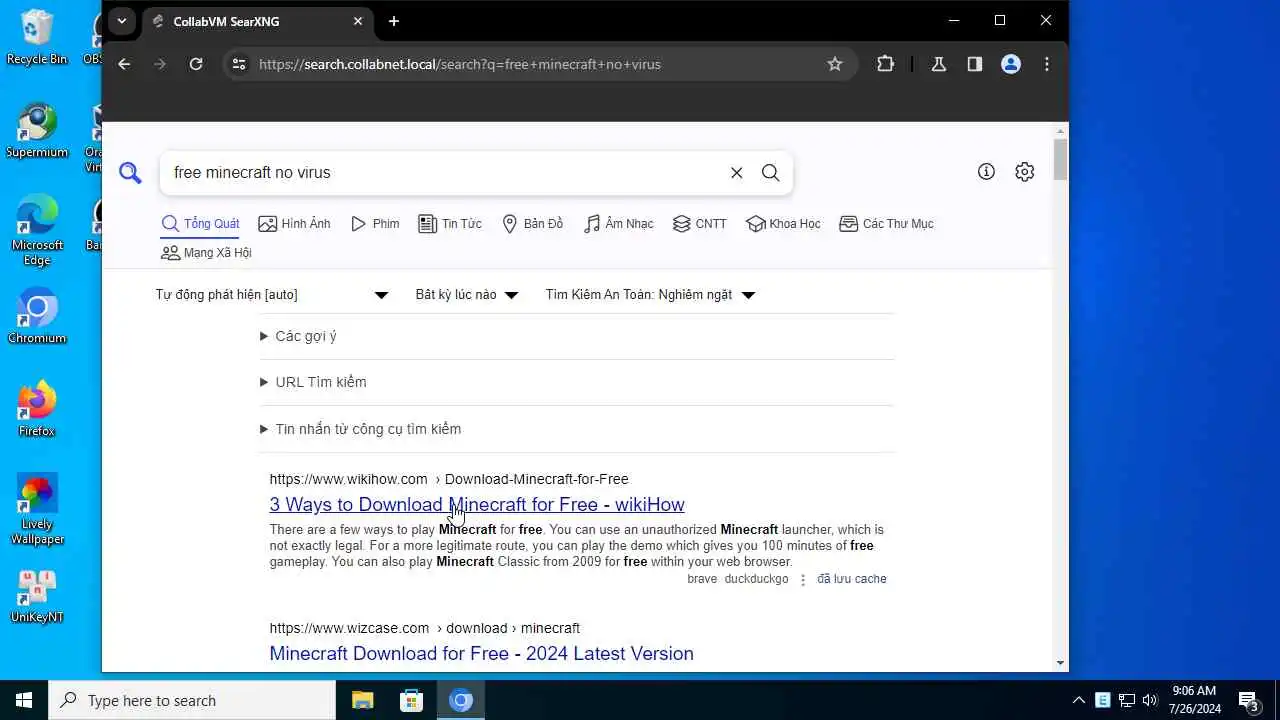The image size is (1280, 720).
Task: View site information icon in address bar
Action: pyautogui.click(x=238, y=64)
